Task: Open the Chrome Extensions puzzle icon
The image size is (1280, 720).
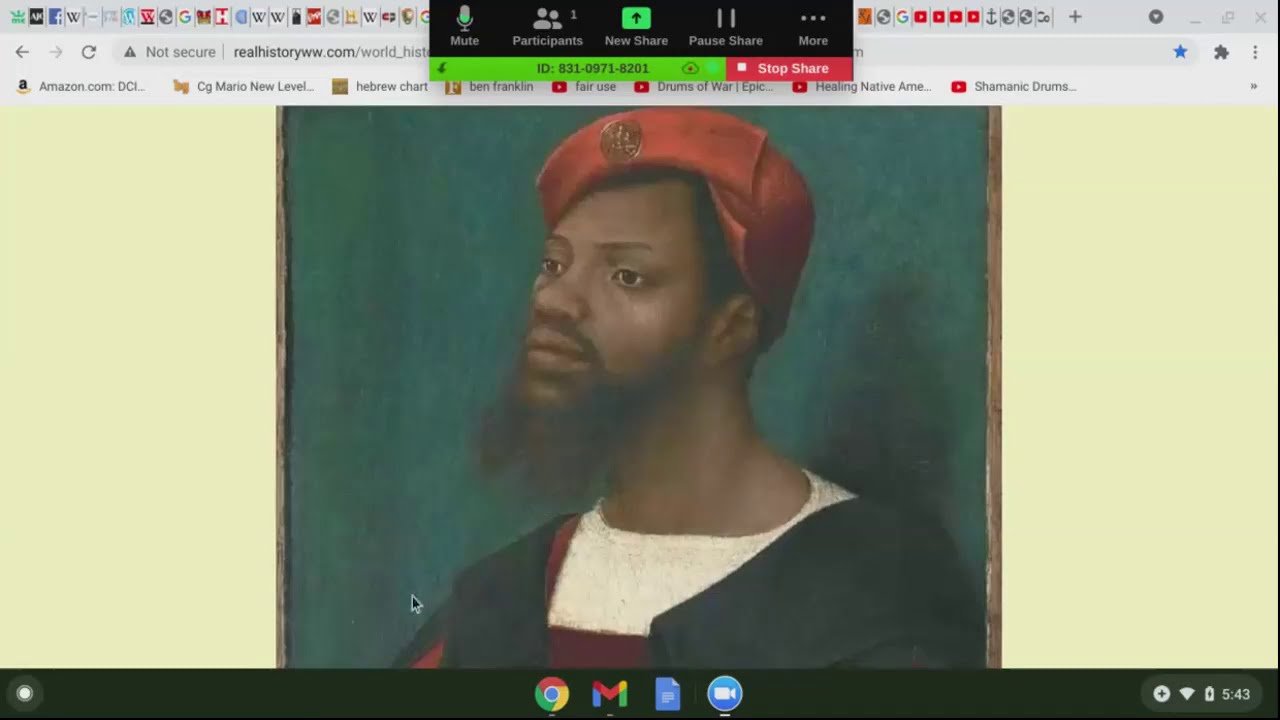Action: (x=1221, y=52)
